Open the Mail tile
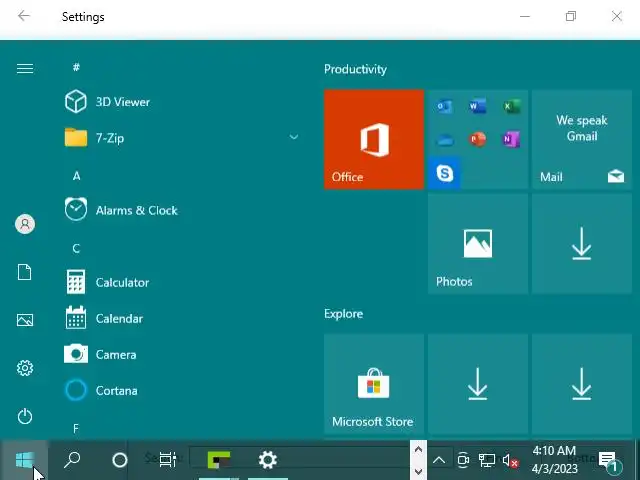The width and height of the screenshot is (640, 480). (x=582, y=140)
